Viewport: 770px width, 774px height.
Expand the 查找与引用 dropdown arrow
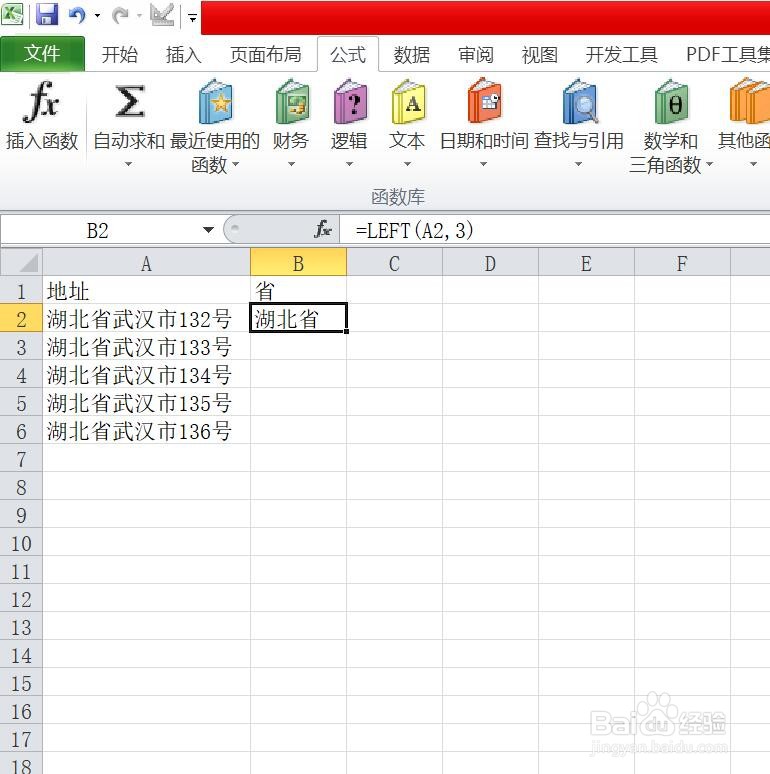click(x=578, y=164)
